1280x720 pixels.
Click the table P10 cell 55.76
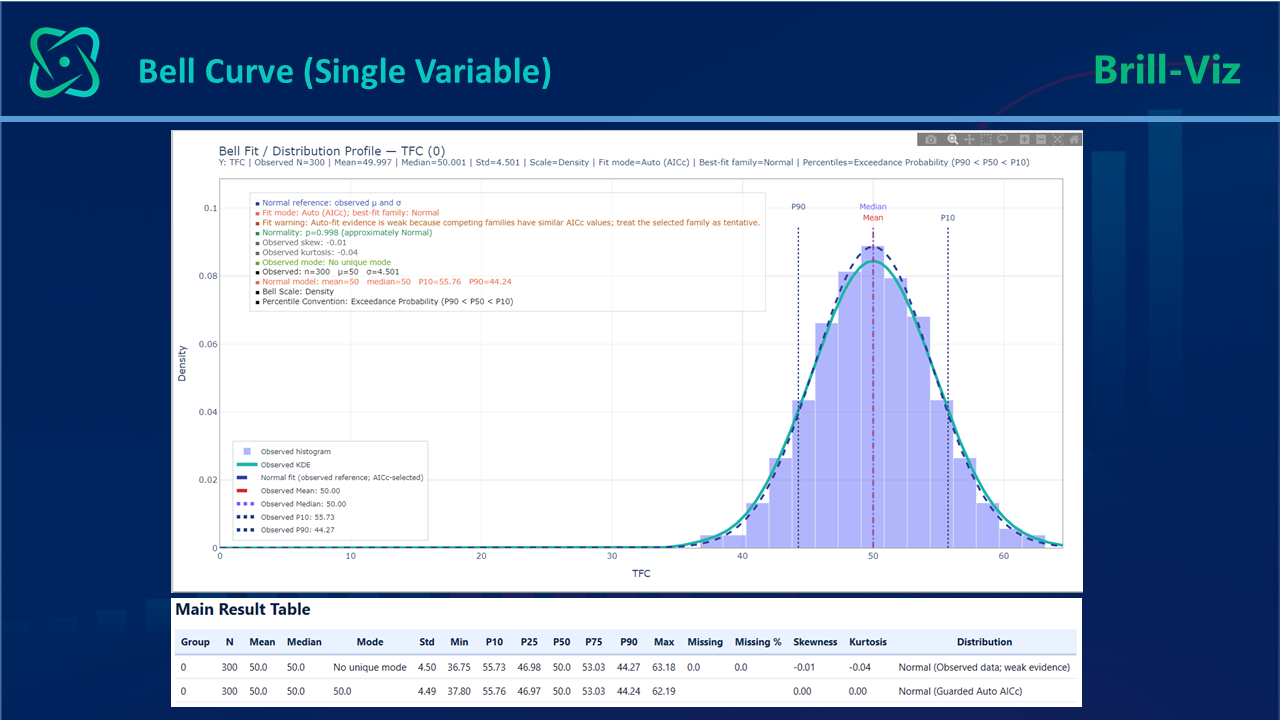[494, 691]
